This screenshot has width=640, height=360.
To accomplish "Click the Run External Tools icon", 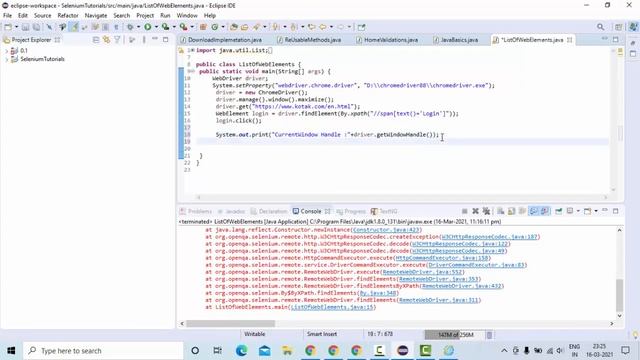I will click(x=184, y=27).
